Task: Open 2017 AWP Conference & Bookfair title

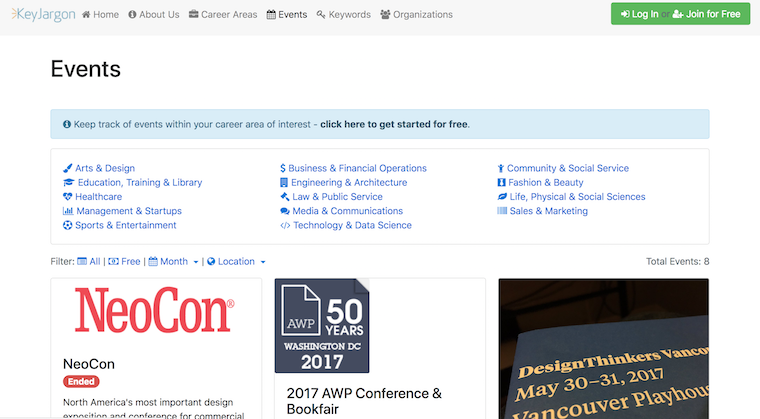Action: pos(364,401)
